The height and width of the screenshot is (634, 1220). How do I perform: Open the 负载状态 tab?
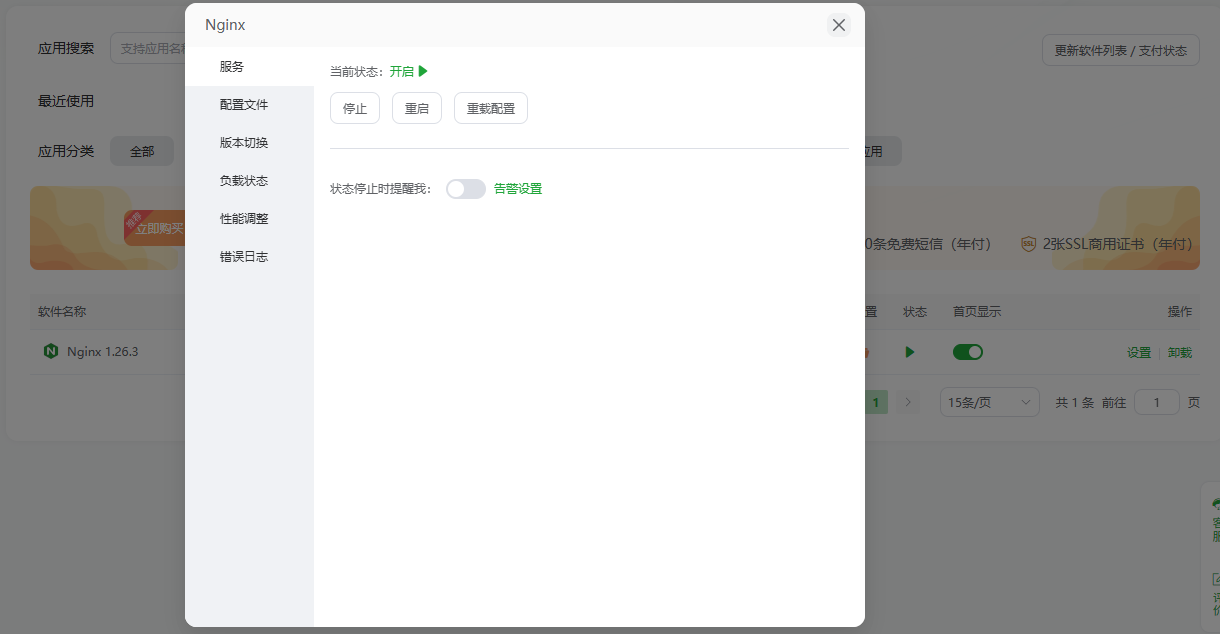242,180
